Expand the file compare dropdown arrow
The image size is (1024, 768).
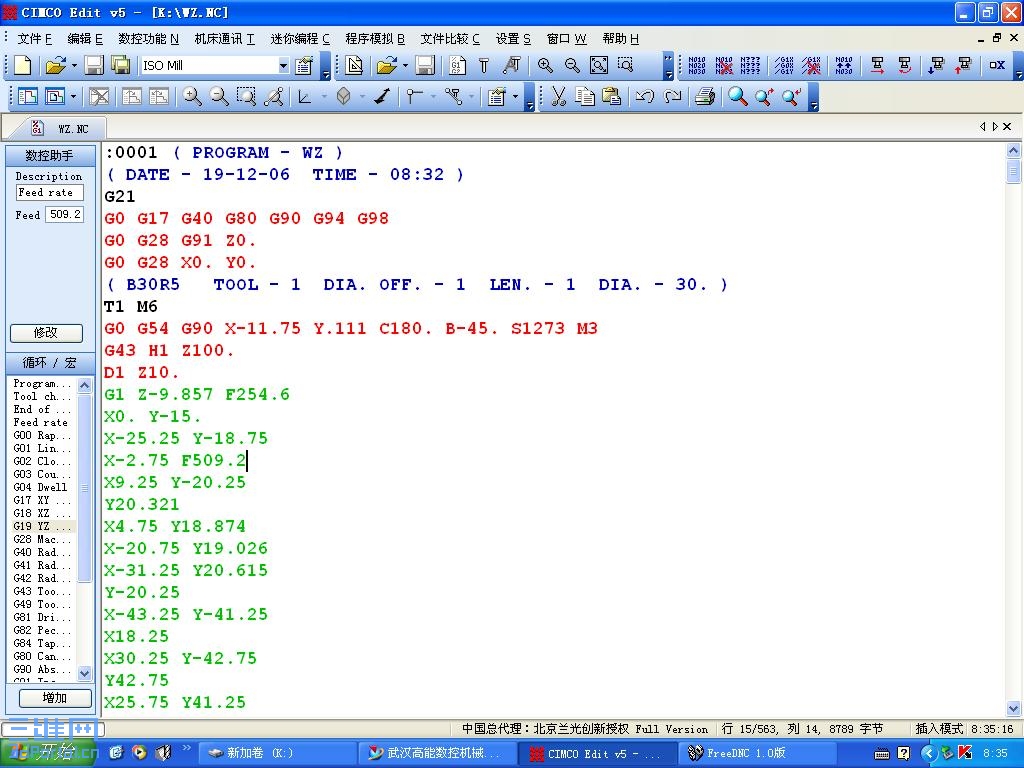pyautogui.click(x=73, y=97)
